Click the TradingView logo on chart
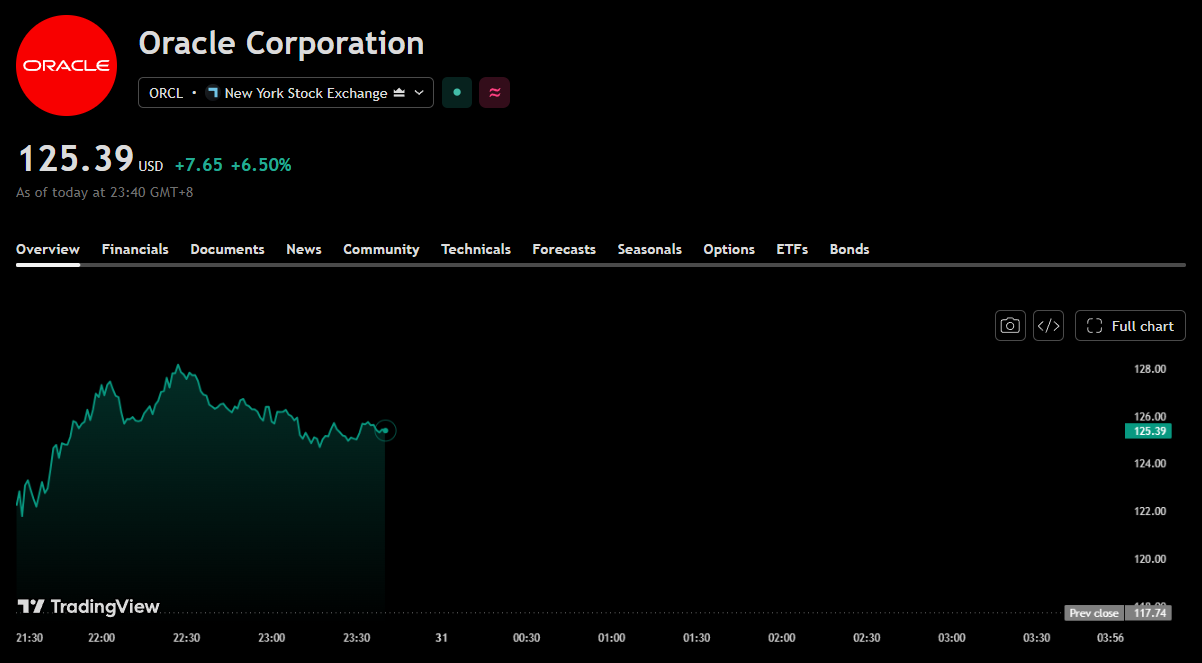Viewport: 1202px width, 663px height. tap(88, 606)
